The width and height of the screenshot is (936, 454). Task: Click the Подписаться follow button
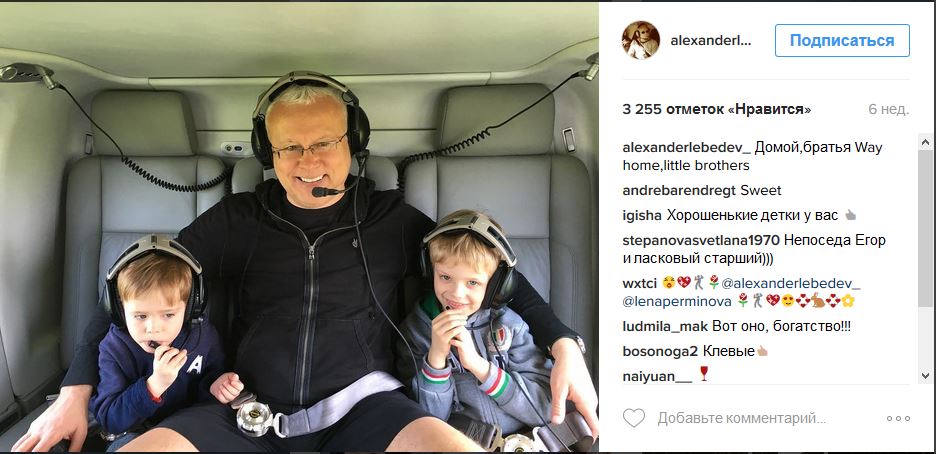pos(842,41)
